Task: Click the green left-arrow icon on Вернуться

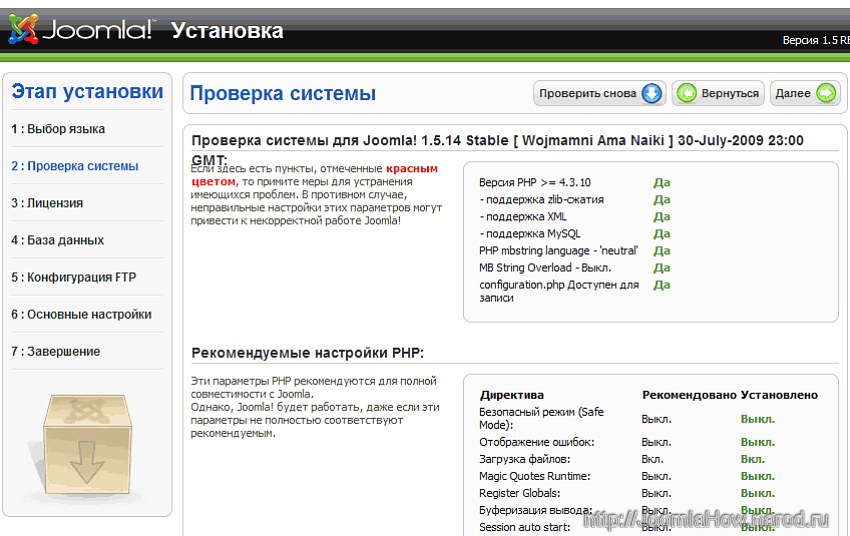Action: [686, 93]
